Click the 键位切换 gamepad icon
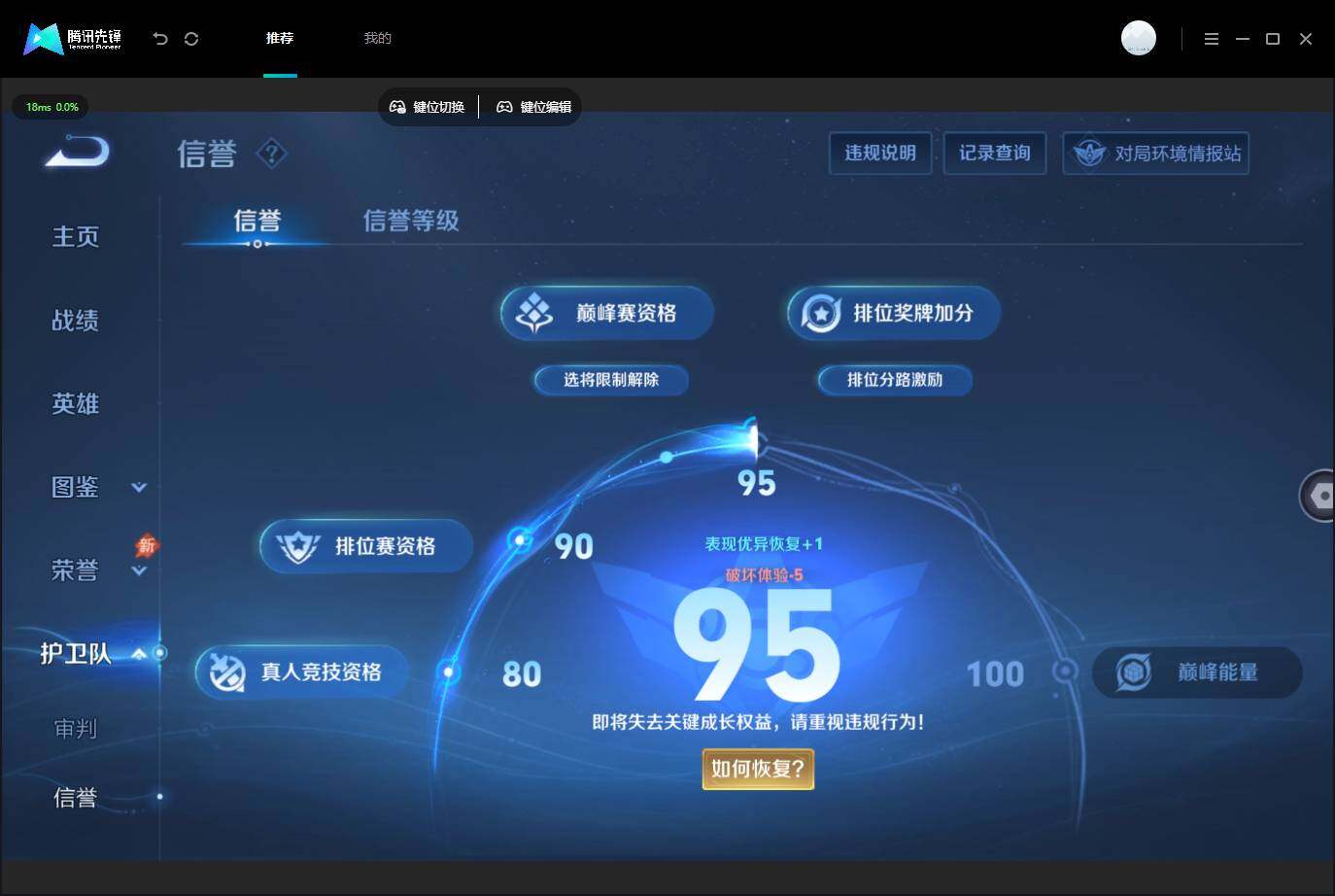The image size is (1335, 896). point(397,107)
